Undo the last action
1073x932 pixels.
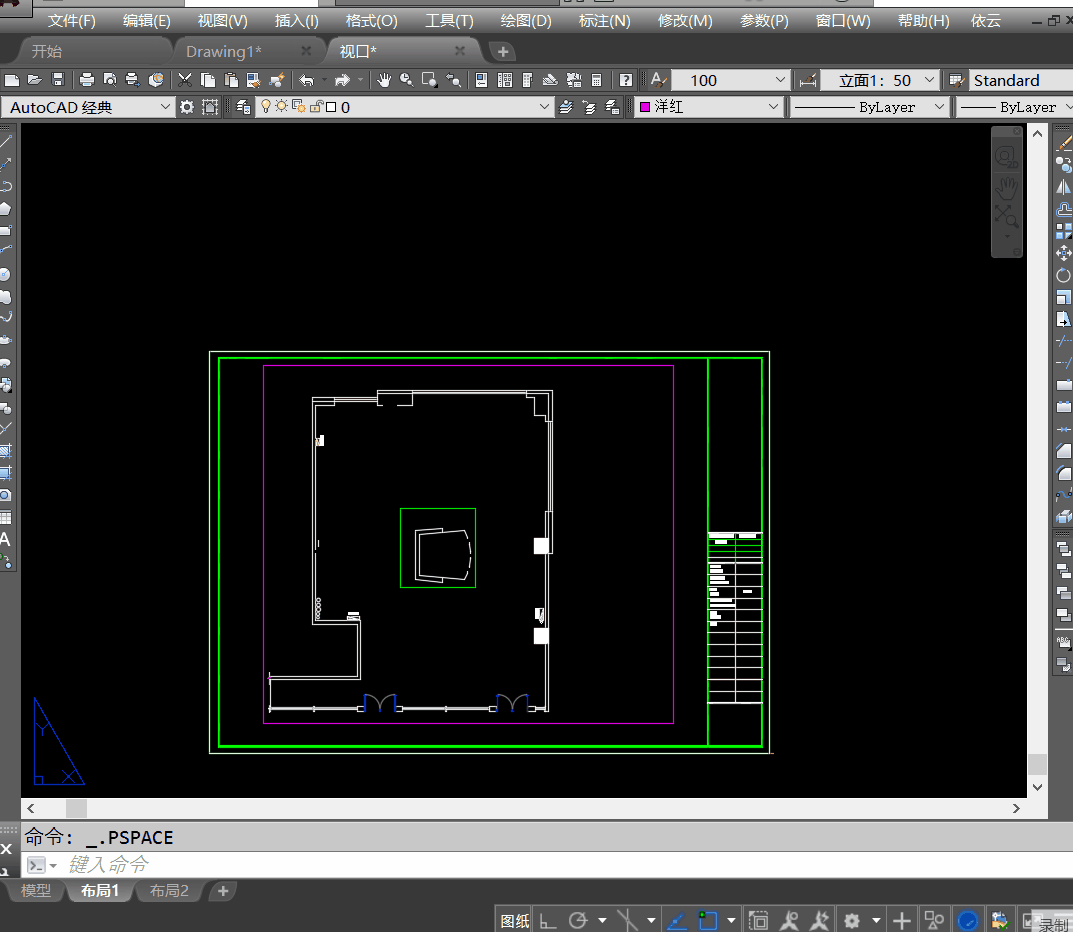(307, 80)
